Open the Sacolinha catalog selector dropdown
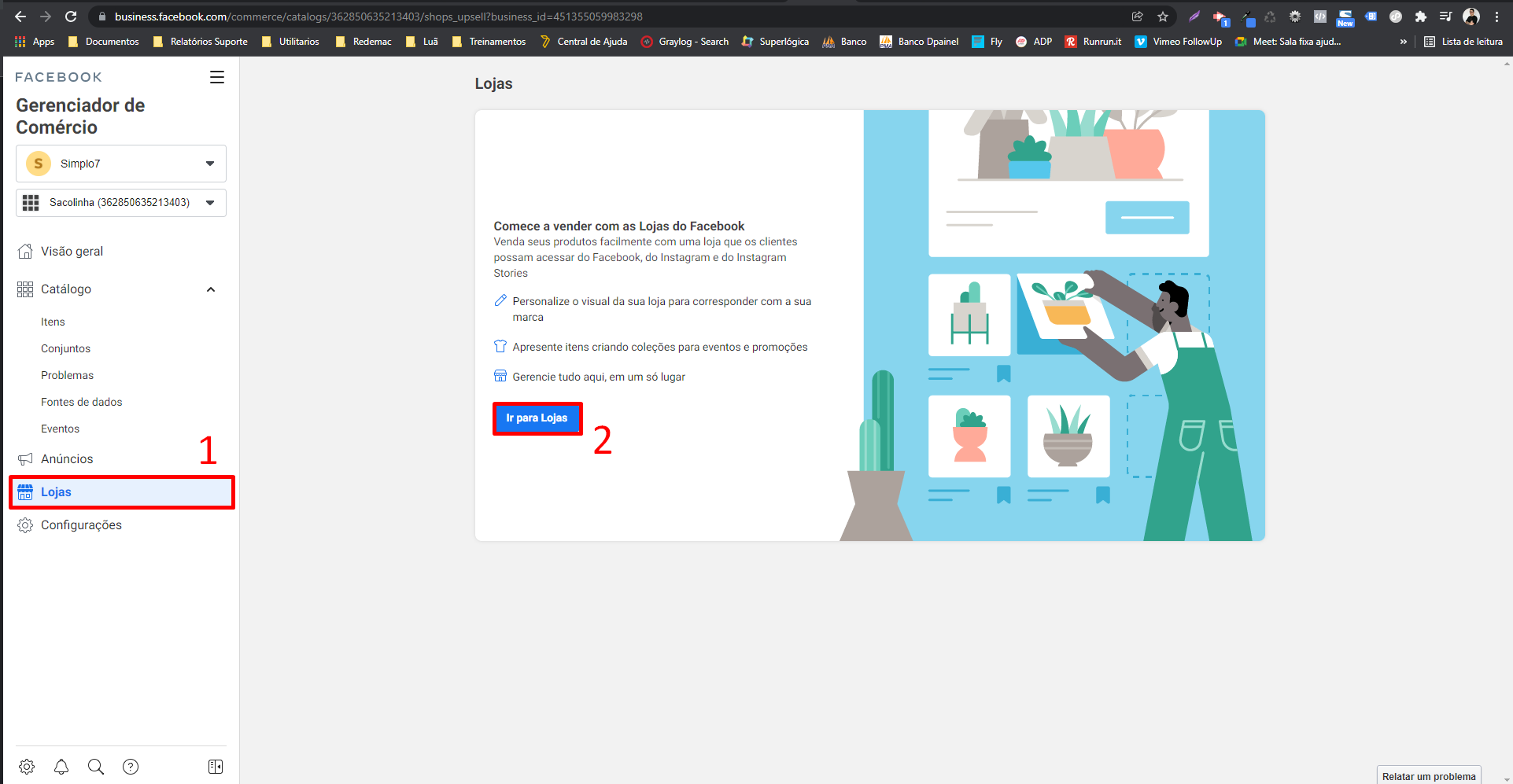Viewport: 1513px width, 784px height. (121, 203)
